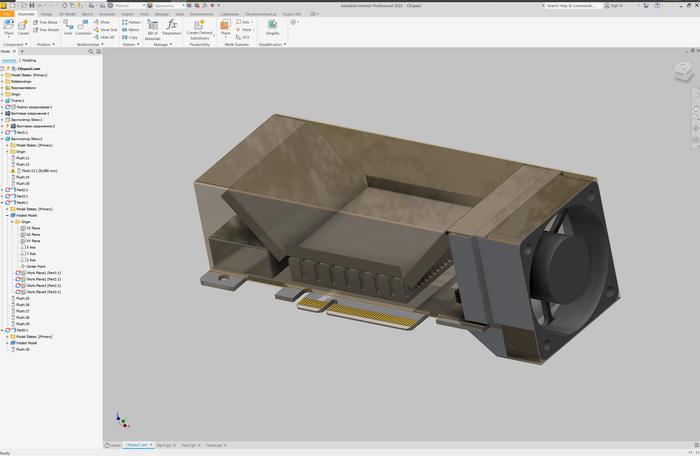Click the Sign In link
The height and width of the screenshot is (456, 700).
pyautogui.click(x=617, y=4)
